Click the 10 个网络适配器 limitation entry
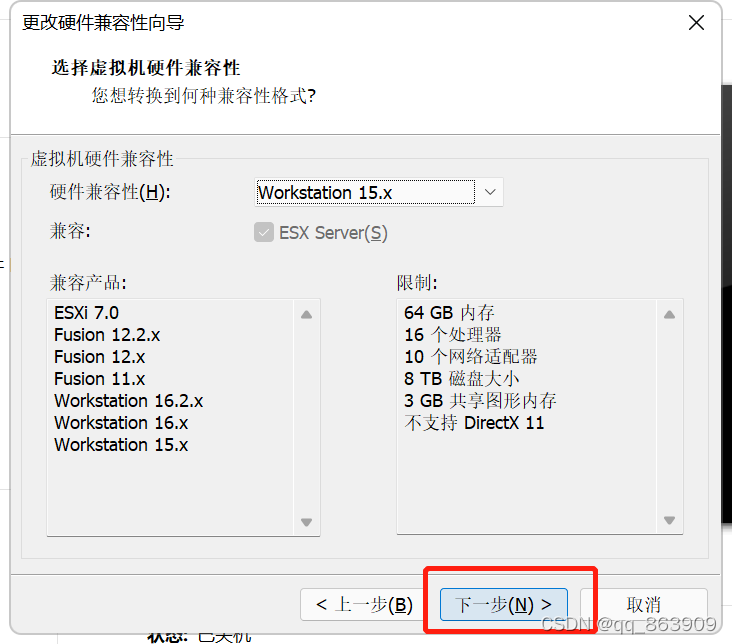 point(471,356)
